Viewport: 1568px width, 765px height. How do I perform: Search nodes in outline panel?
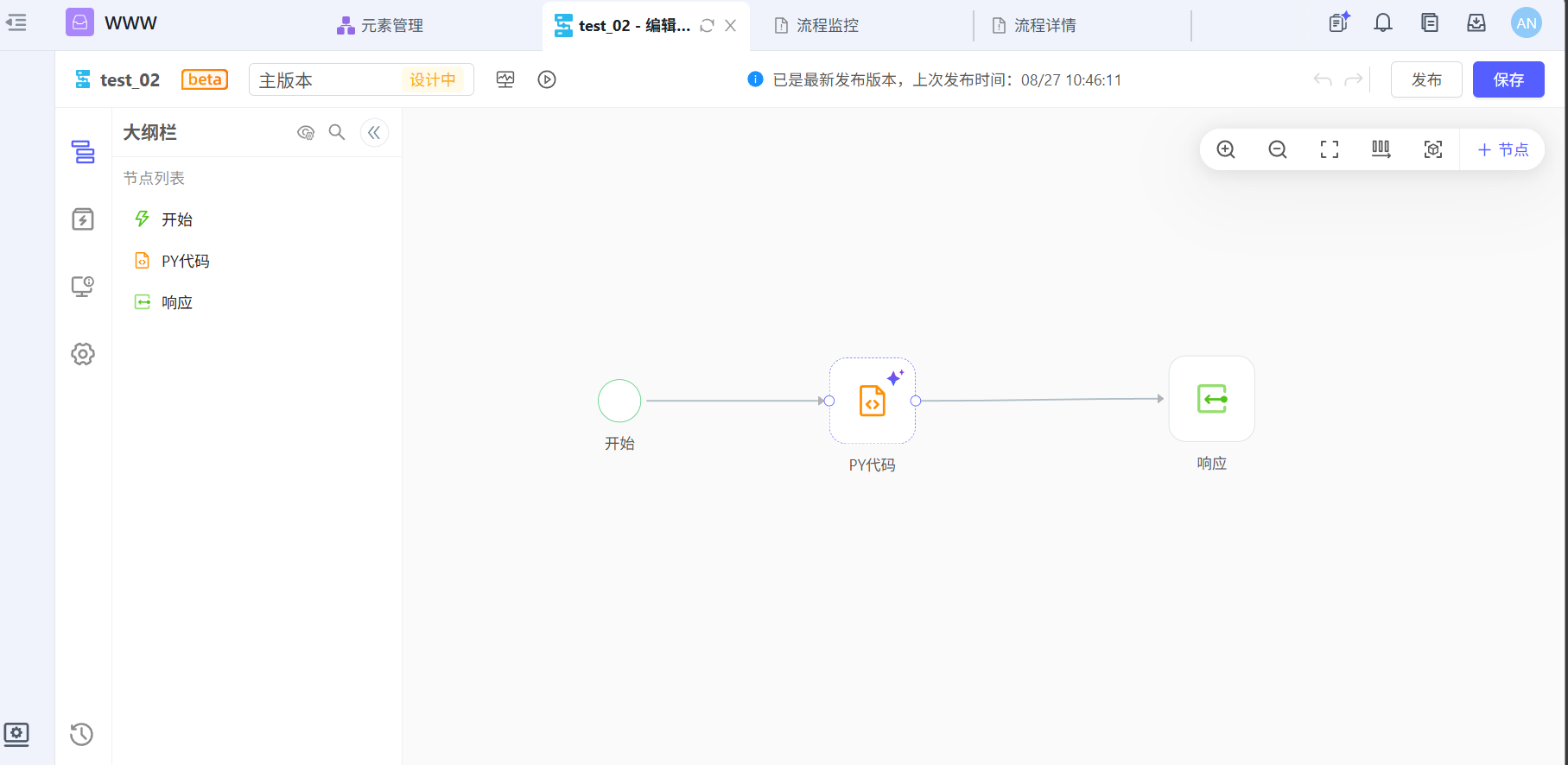[x=337, y=132]
